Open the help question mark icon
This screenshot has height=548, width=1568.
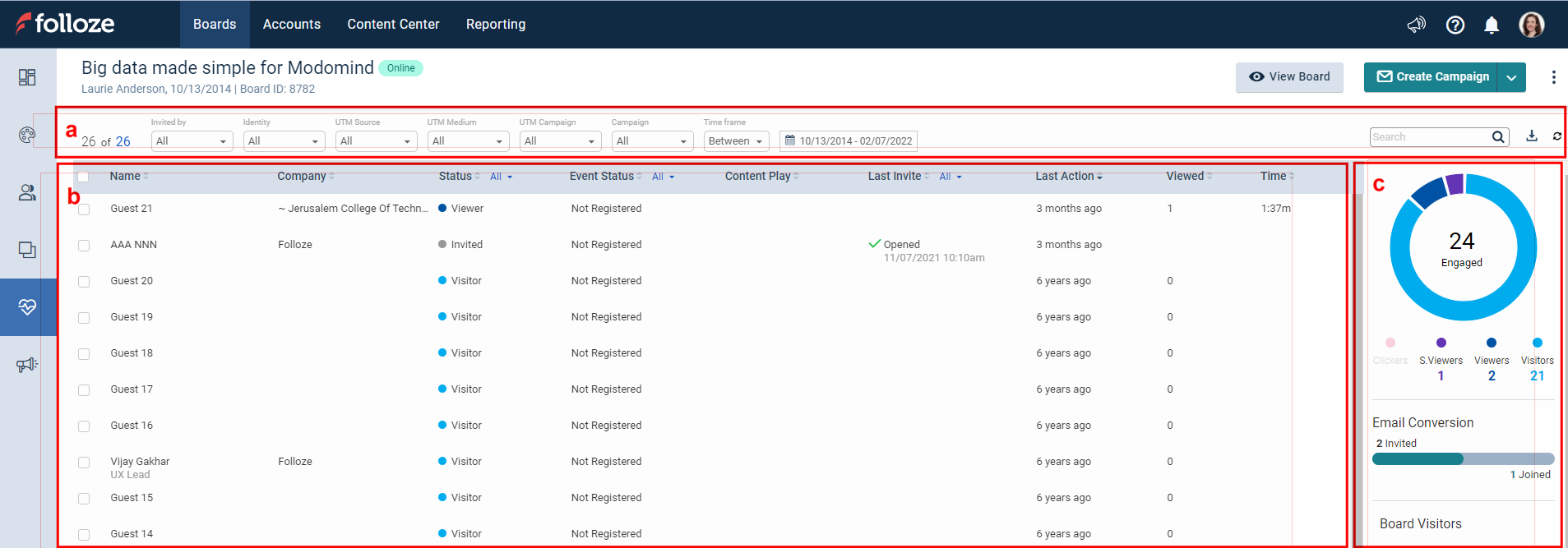(x=1455, y=25)
